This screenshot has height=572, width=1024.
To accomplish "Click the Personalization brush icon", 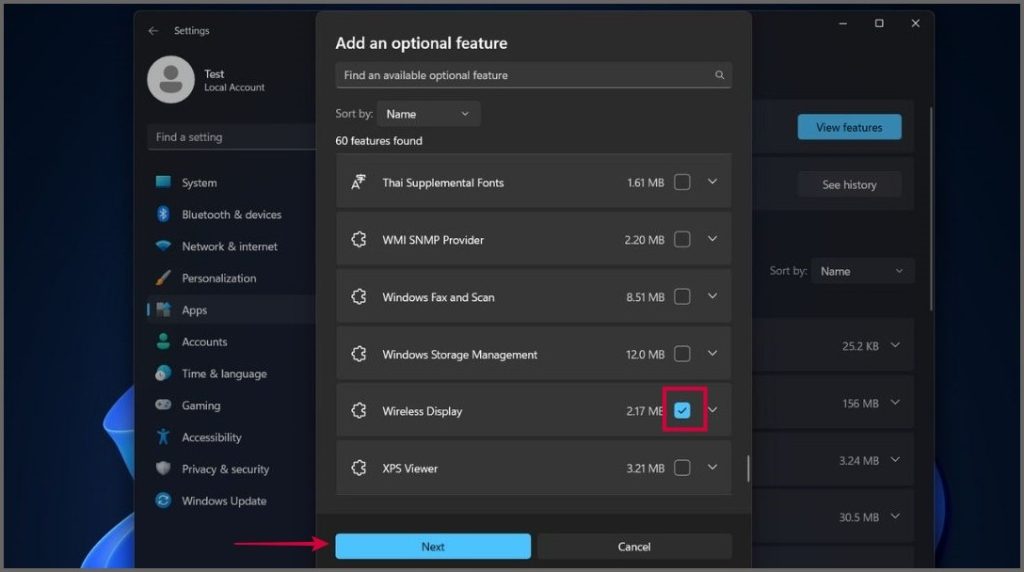I will (163, 278).
